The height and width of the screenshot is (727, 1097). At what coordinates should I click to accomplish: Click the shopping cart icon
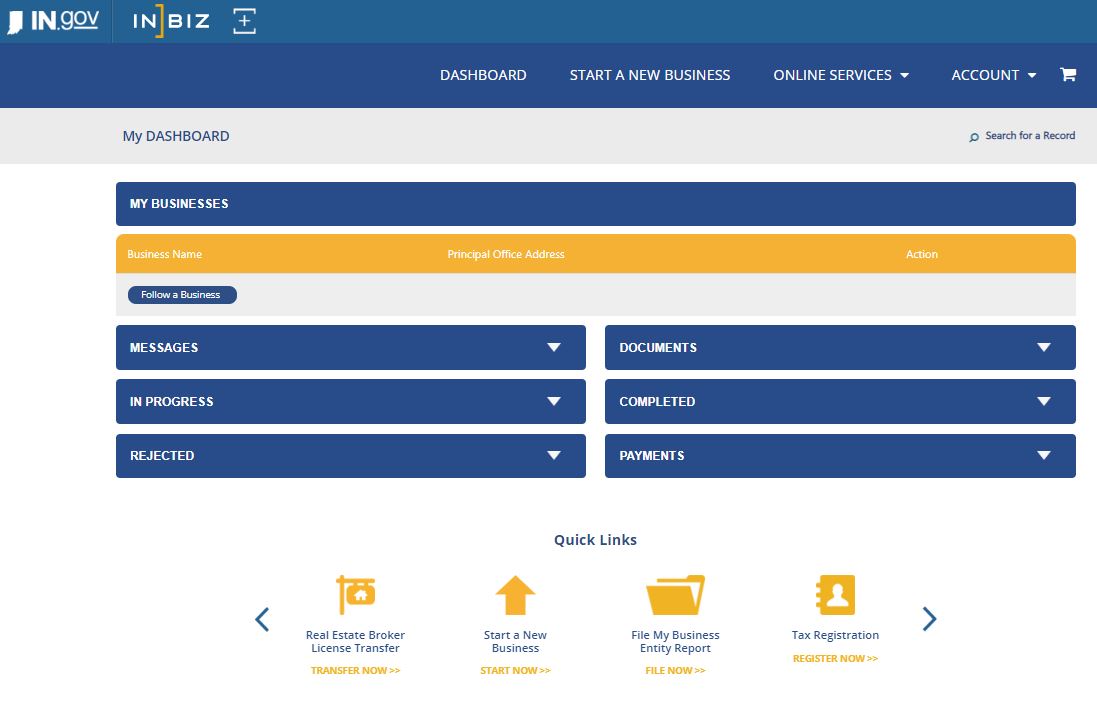(1068, 75)
